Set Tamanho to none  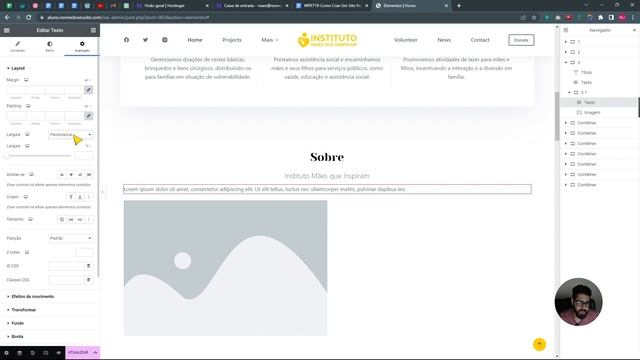(x=62, y=220)
